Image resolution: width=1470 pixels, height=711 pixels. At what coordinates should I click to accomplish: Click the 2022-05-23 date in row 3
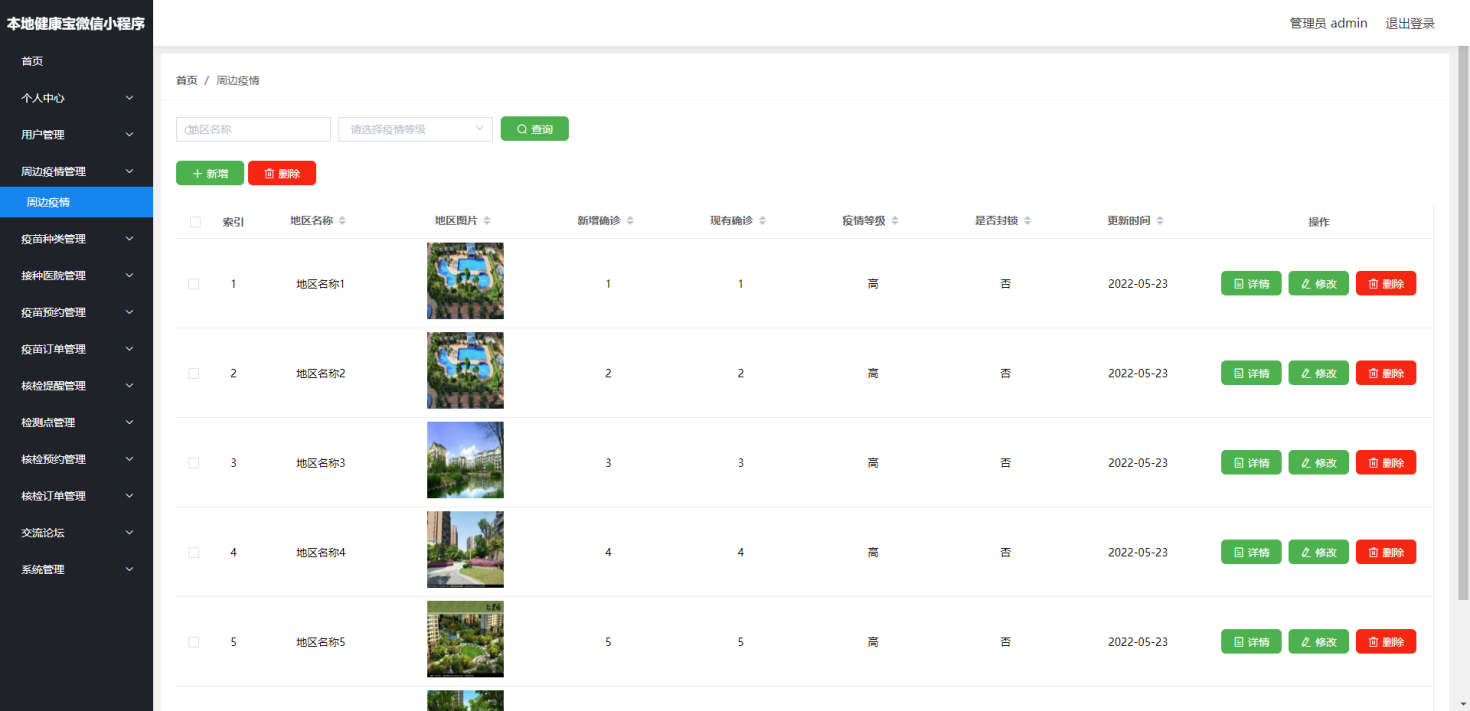tap(1138, 463)
